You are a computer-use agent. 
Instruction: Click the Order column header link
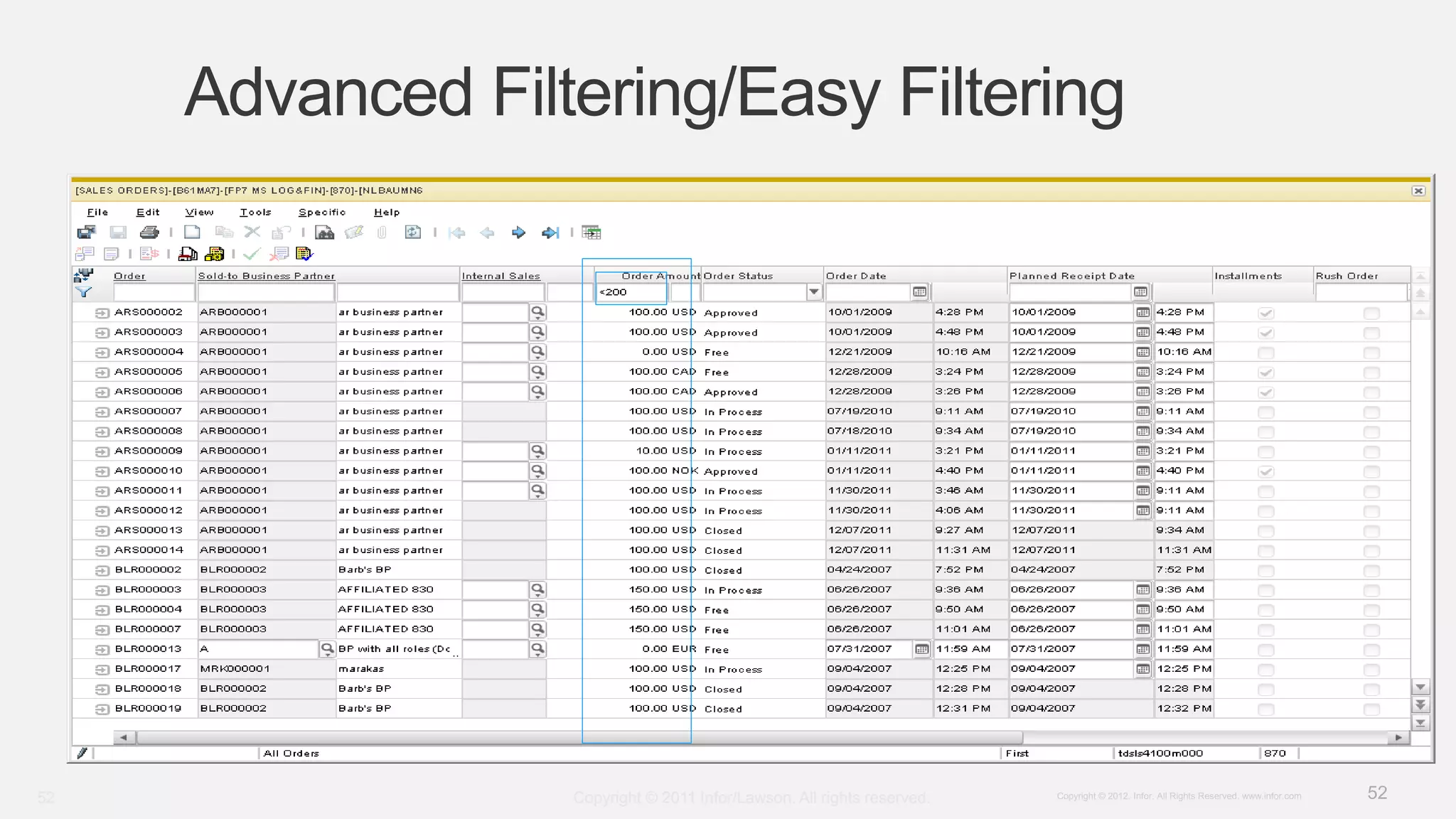[129, 276]
